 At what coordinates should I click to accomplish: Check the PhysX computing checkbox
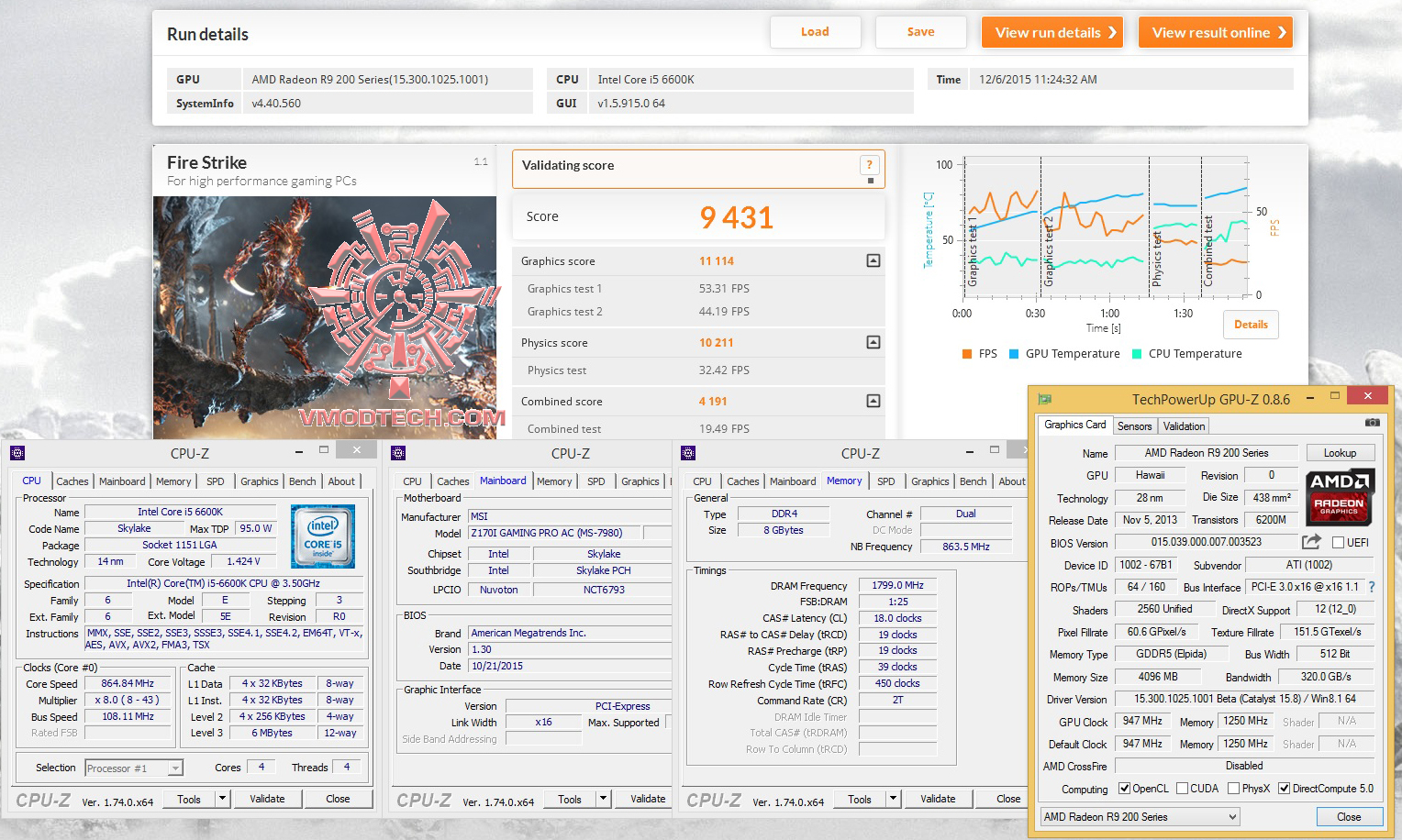[1234, 789]
